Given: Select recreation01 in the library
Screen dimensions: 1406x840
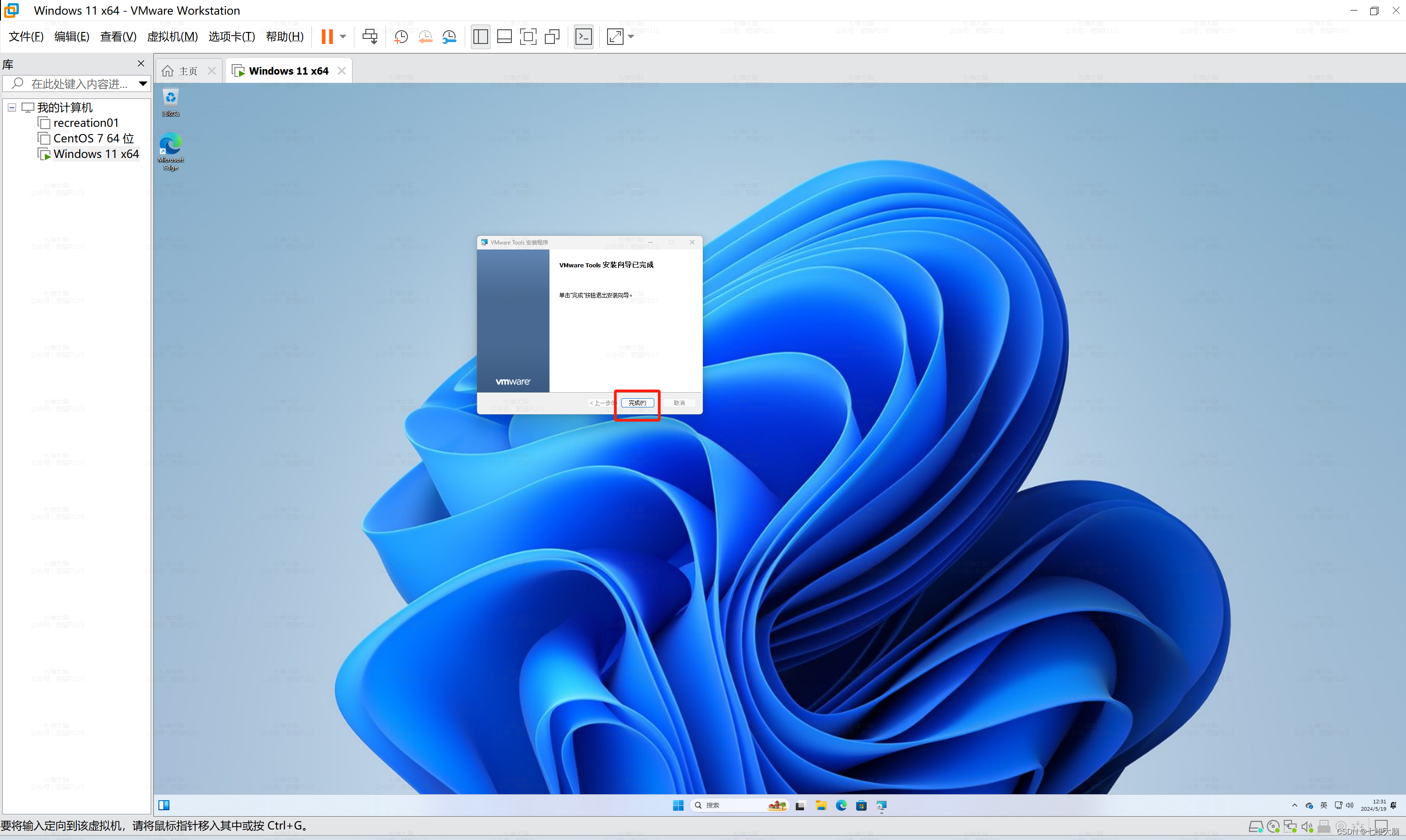Looking at the screenshot, I should click(79, 123).
